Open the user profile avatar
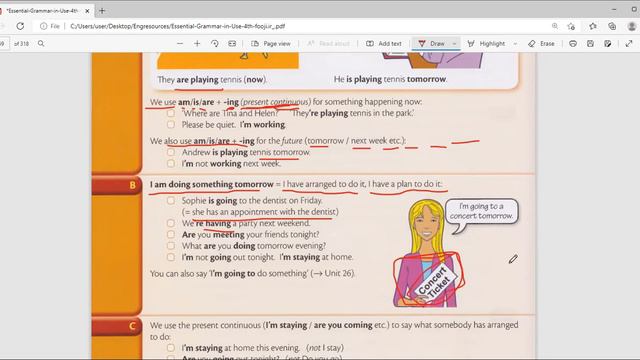Image resolution: width=640 pixels, height=360 pixels. click(631, 26)
